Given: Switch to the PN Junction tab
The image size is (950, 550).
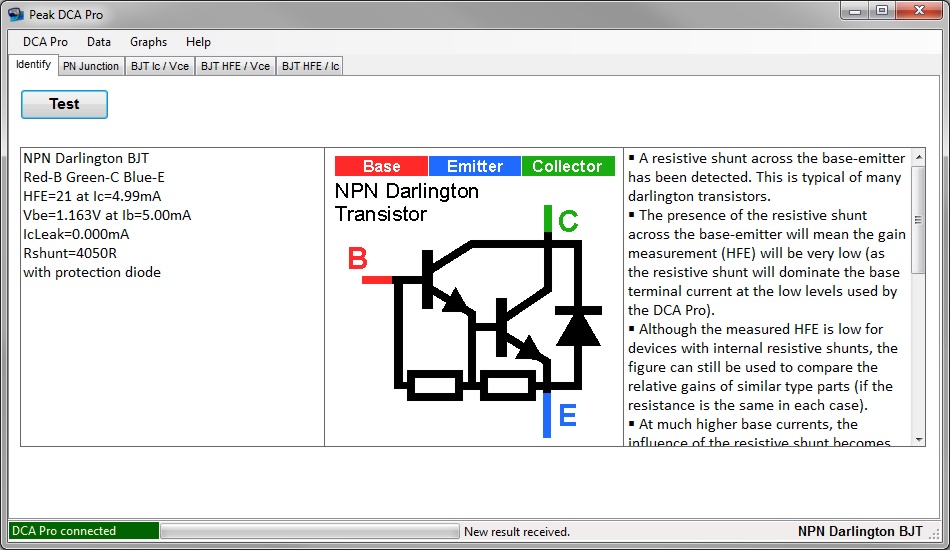Looking at the screenshot, I should click(x=91, y=66).
